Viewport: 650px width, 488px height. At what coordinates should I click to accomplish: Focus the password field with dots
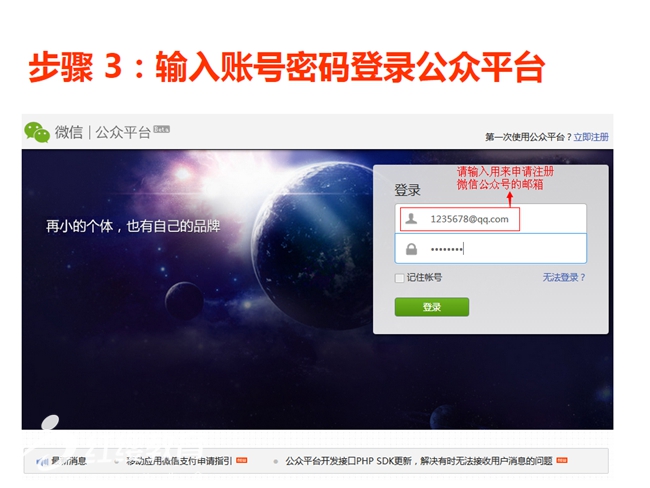(490, 249)
